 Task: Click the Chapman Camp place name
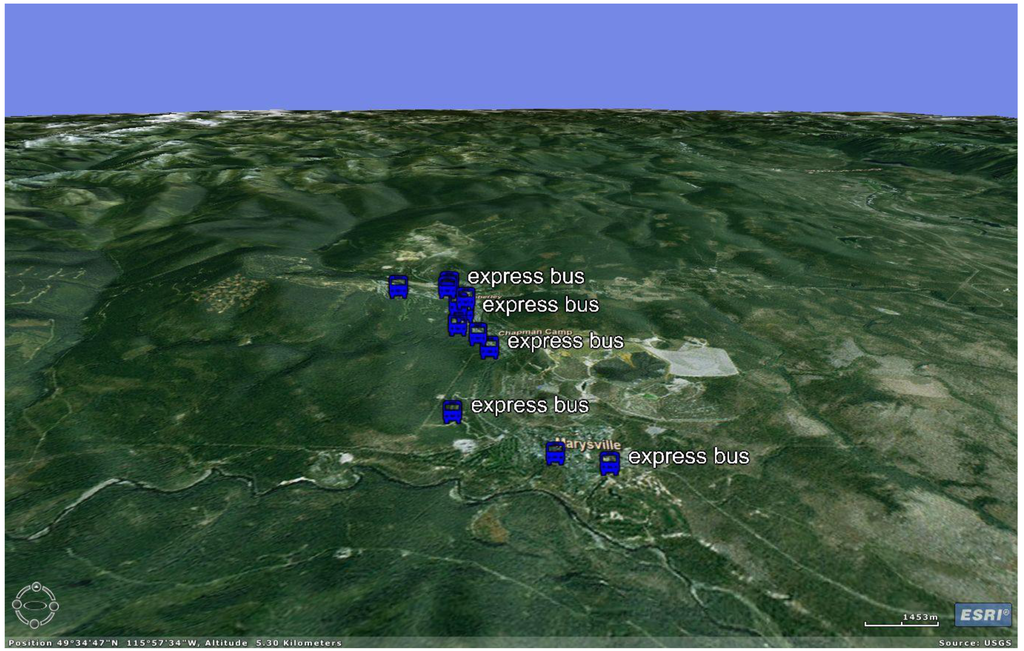tap(535, 332)
